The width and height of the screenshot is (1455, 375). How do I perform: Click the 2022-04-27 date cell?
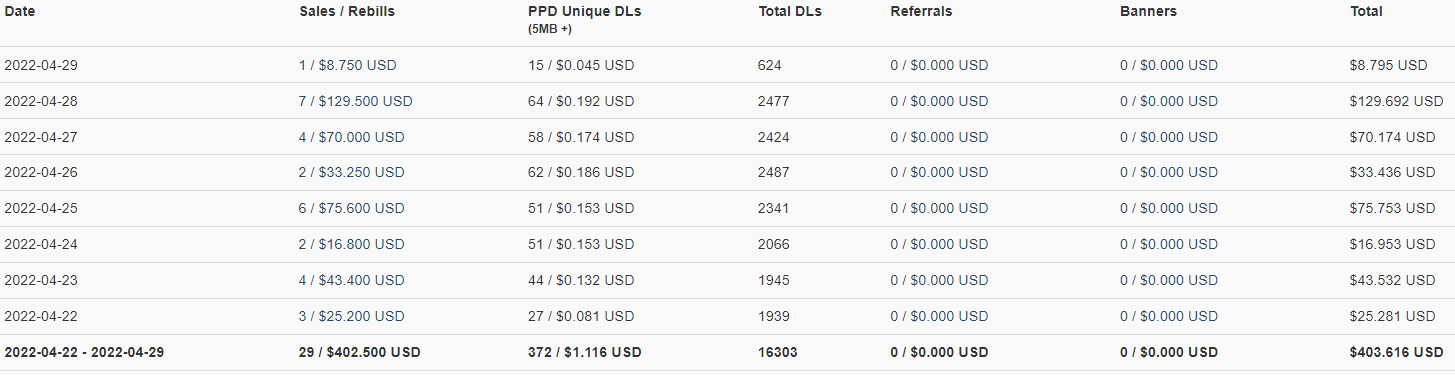tap(41, 137)
